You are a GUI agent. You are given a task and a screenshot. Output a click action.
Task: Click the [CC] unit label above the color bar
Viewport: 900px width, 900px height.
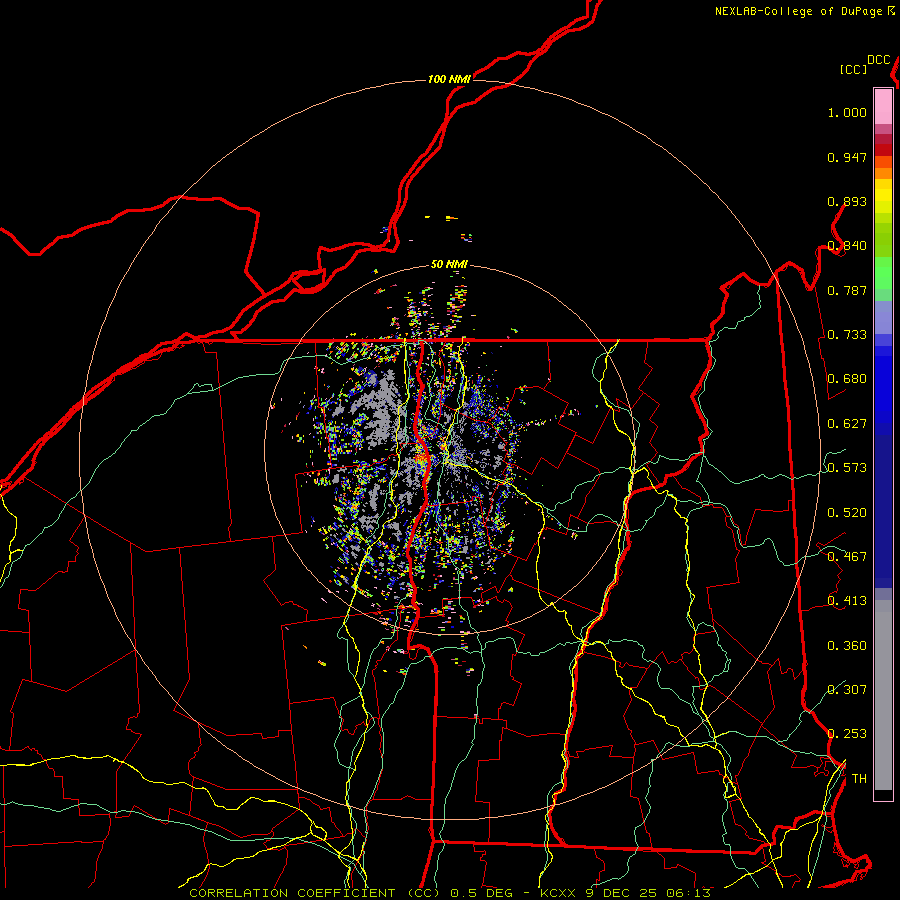point(853,69)
